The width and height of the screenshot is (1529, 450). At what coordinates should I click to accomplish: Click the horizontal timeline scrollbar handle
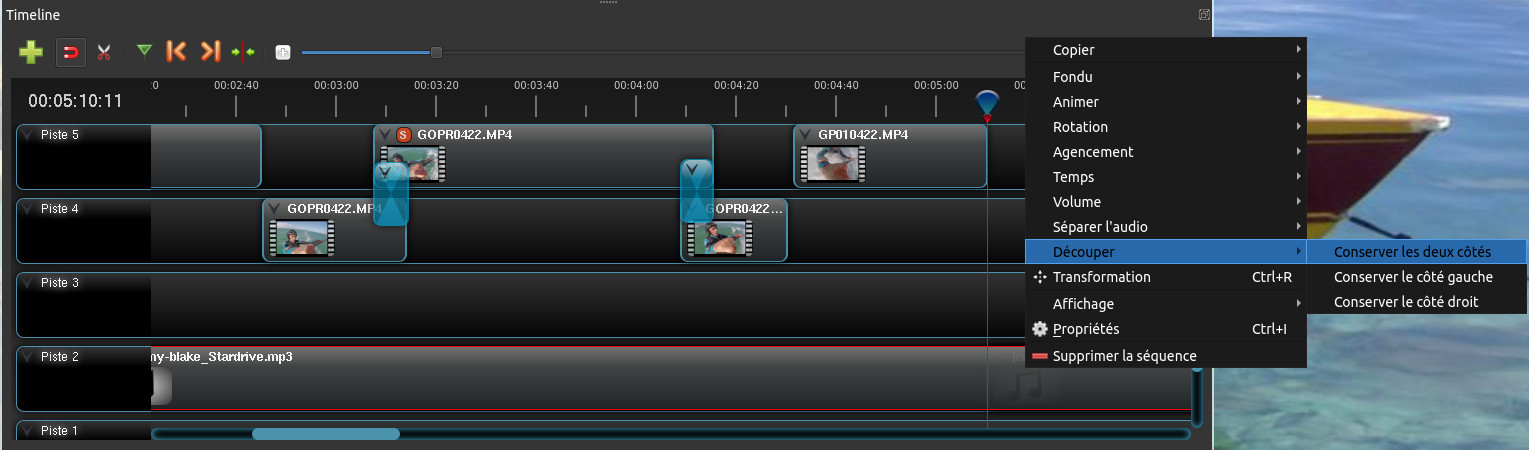pos(325,434)
